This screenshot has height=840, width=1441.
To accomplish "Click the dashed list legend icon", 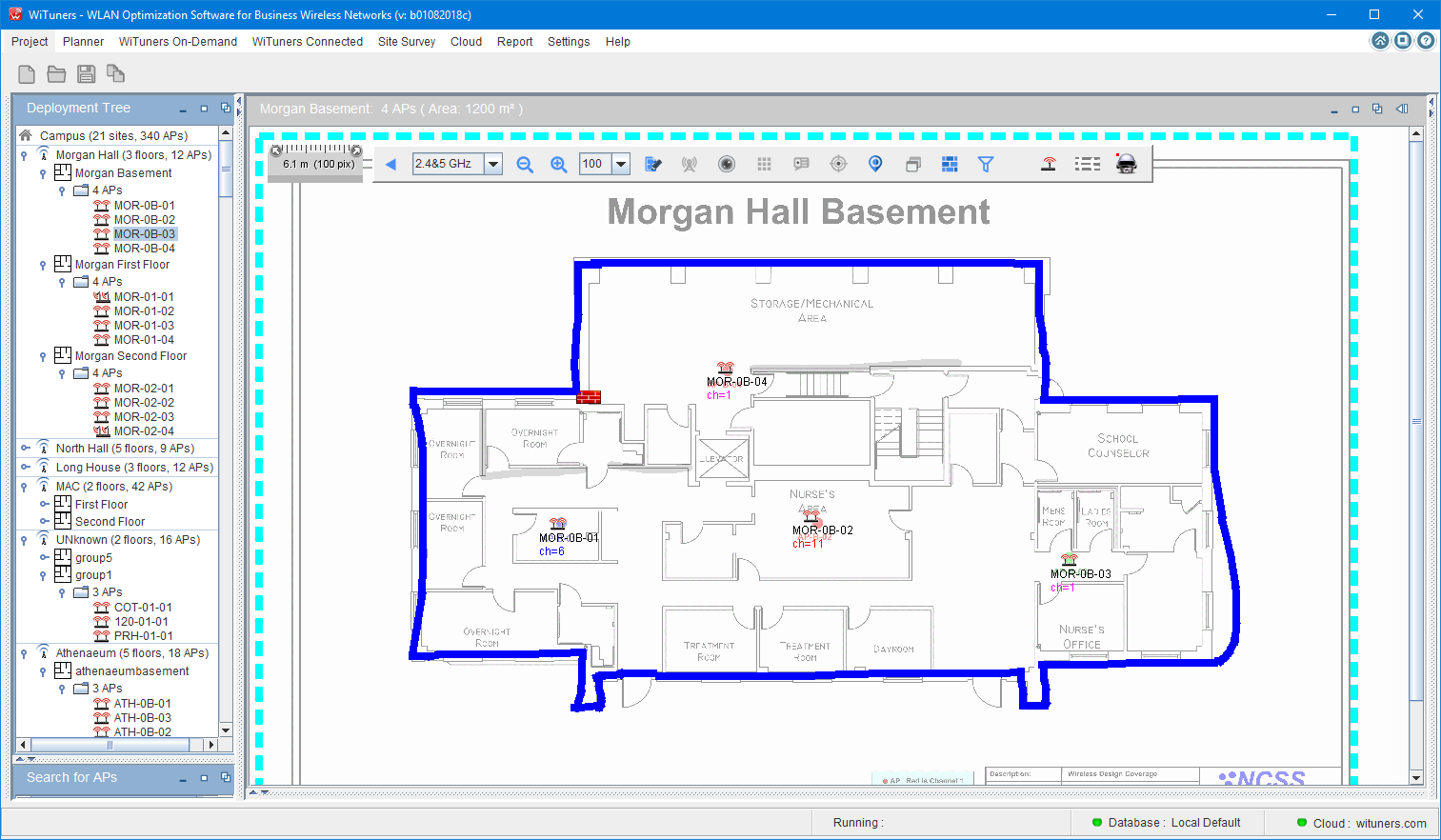I will 1088,164.
